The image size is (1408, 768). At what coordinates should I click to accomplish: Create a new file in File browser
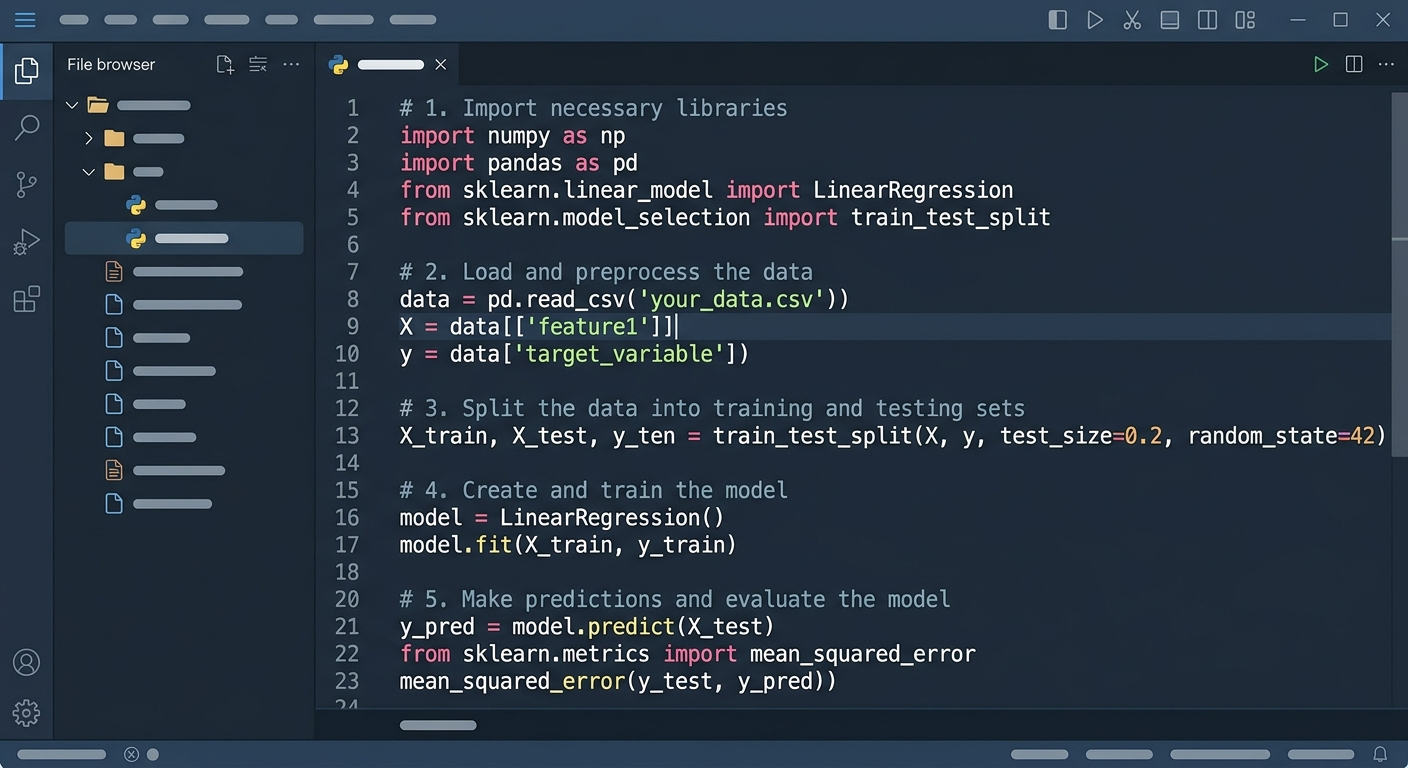click(225, 65)
